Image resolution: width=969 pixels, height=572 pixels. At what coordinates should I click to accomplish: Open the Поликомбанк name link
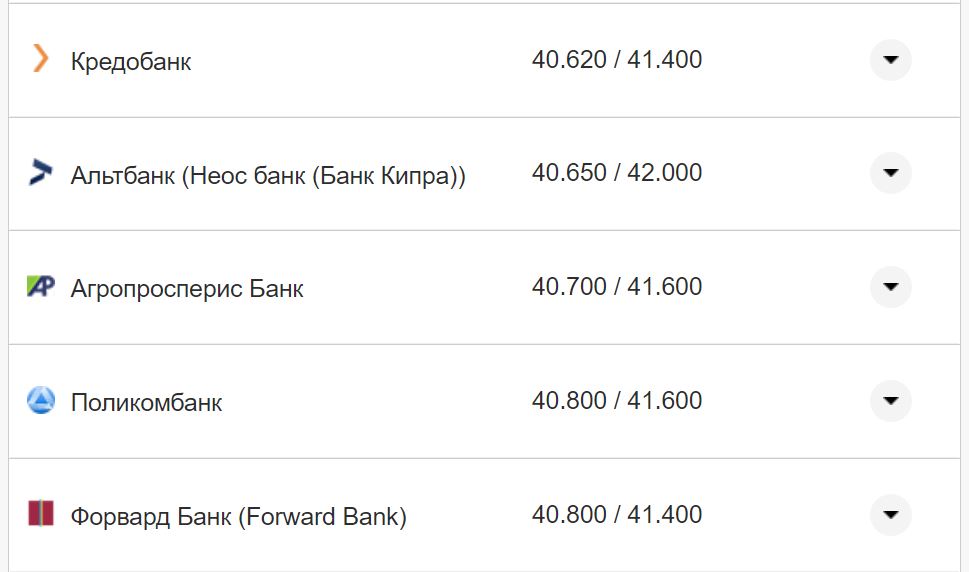[146, 404]
